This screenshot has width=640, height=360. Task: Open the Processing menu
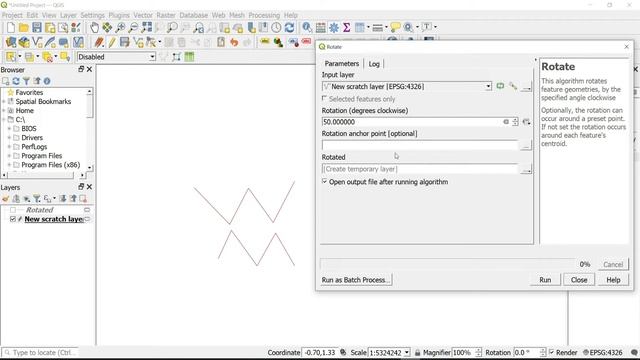[x=264, y=15]
